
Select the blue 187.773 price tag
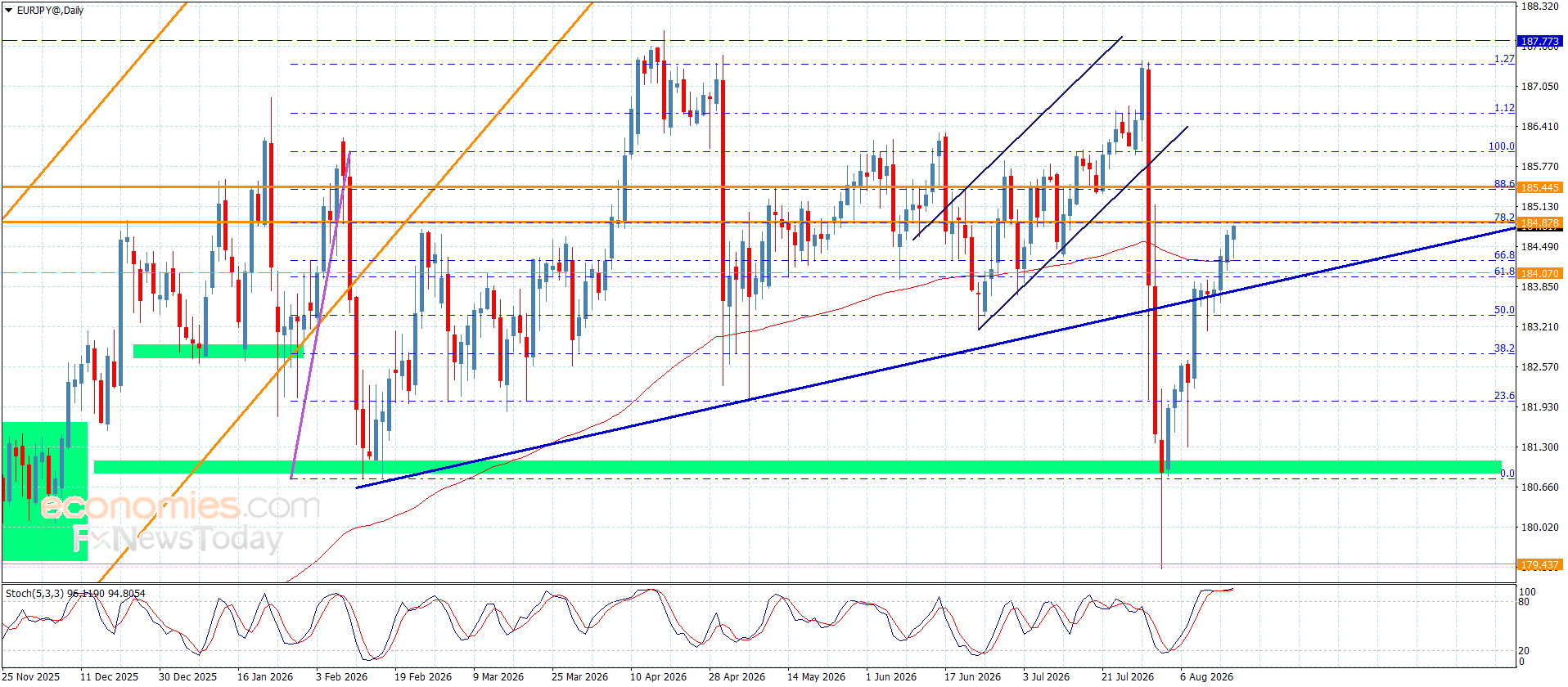[1540, 41]
